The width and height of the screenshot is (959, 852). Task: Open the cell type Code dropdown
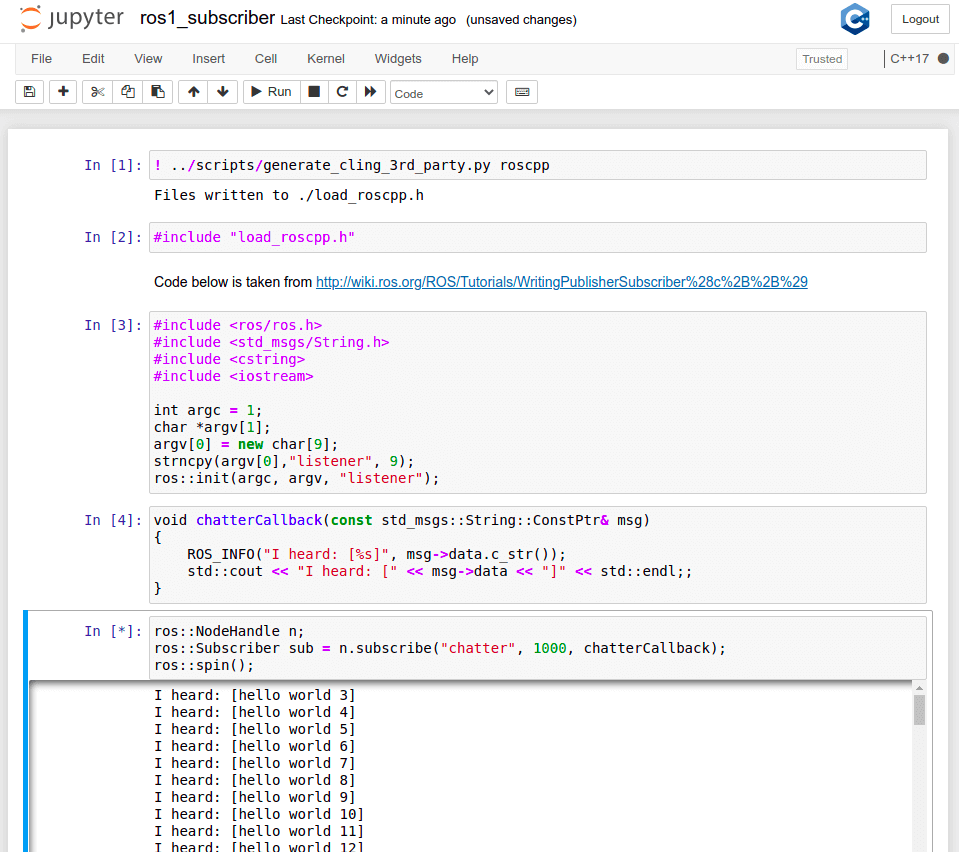point(443,93)
